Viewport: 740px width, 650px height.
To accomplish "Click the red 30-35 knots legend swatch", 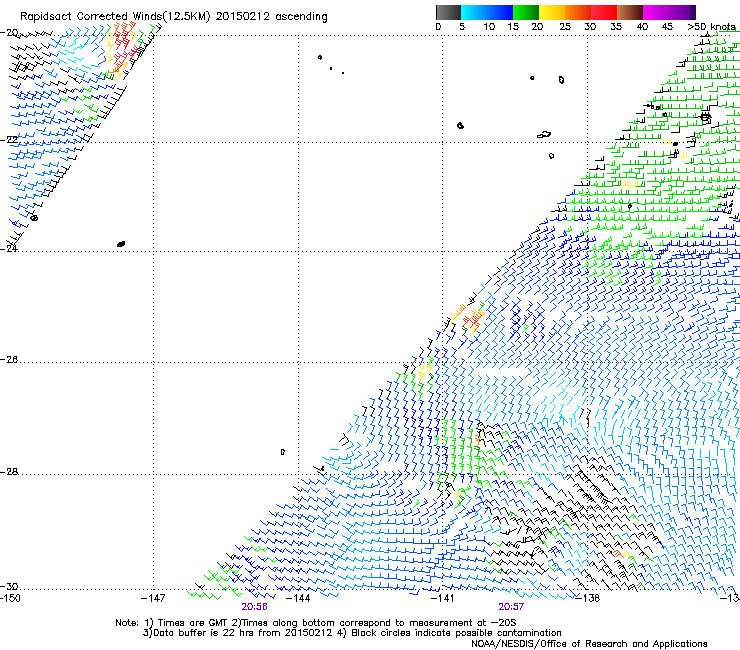I will click(604, 12).
